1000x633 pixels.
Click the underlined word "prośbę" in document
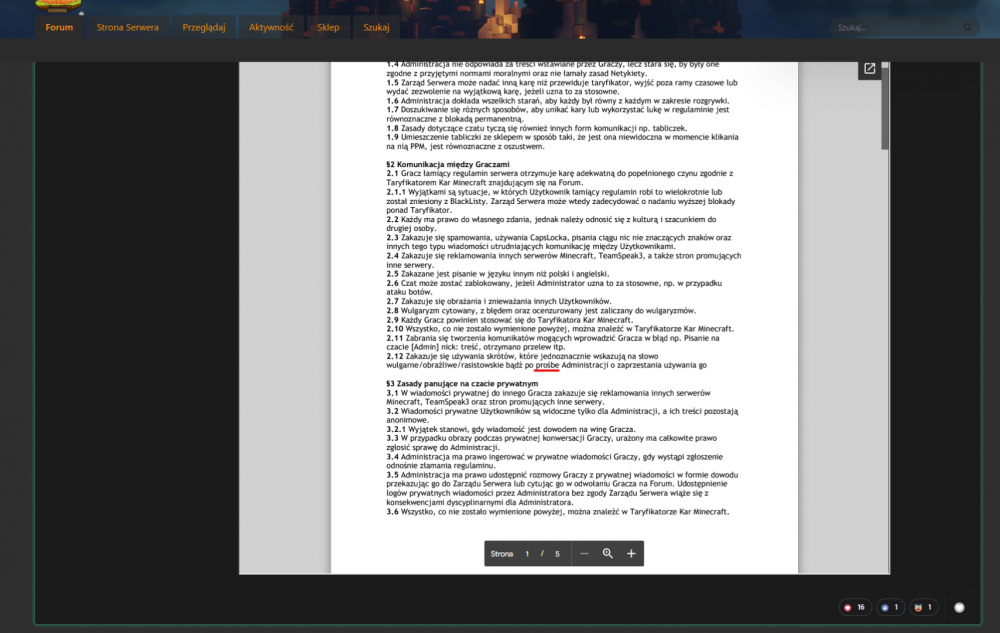point(547,365)
